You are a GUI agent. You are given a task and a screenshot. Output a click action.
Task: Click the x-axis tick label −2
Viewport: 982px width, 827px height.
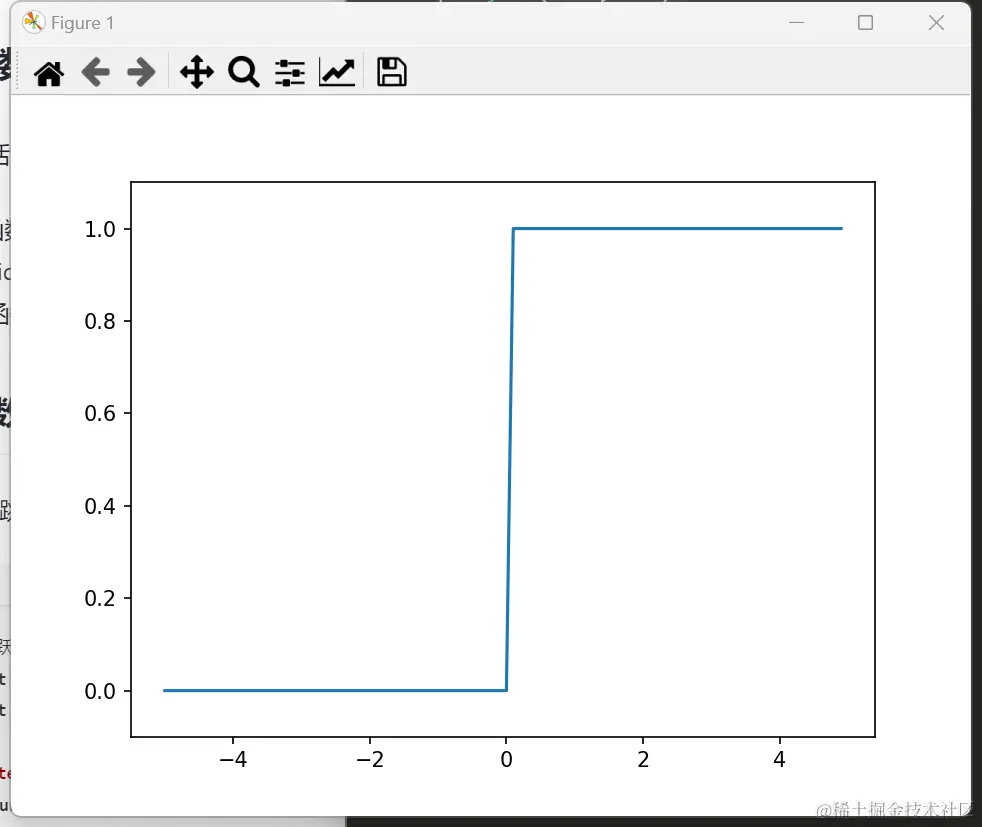370,760
